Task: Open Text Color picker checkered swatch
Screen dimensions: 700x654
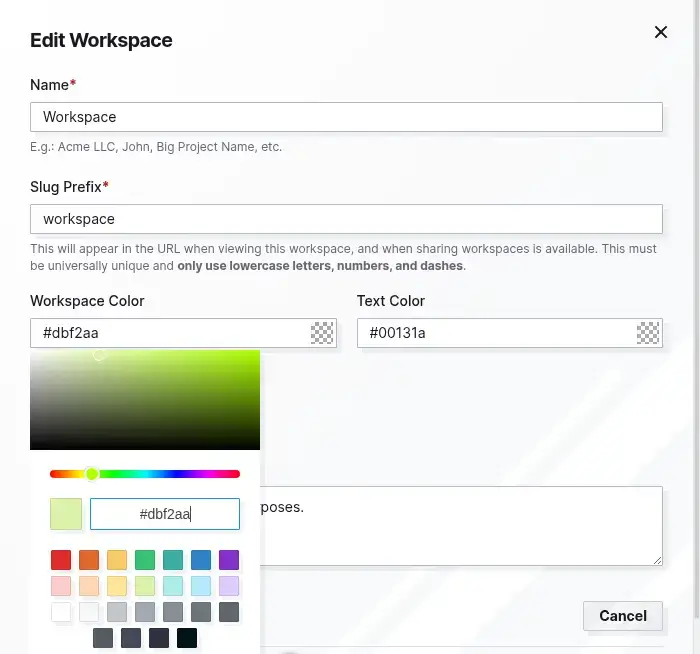Action: pos(648,333)
